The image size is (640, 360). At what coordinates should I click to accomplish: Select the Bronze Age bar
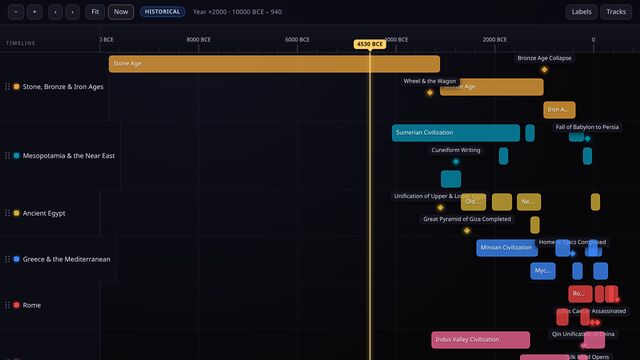click(x=491, y=87)
